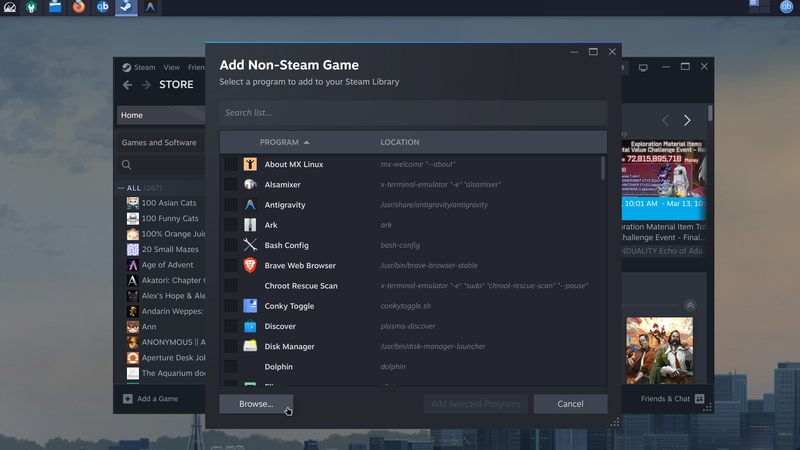Show next featured store item arrow
Image resolution: width=800 pixels, height=450 pixels.
pos(687,120)
